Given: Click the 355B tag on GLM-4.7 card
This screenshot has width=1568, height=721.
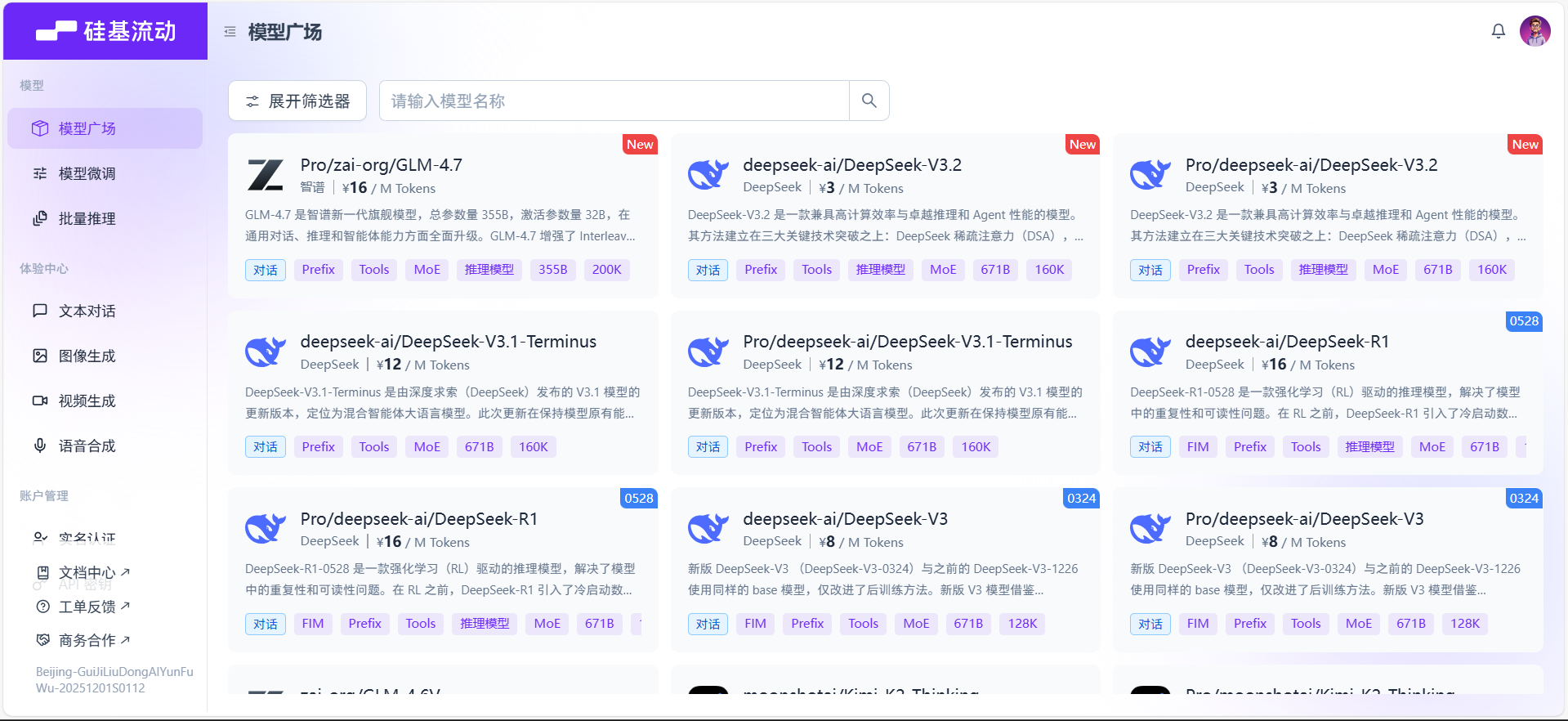Looking at the screenshot, I should (553, 270).
